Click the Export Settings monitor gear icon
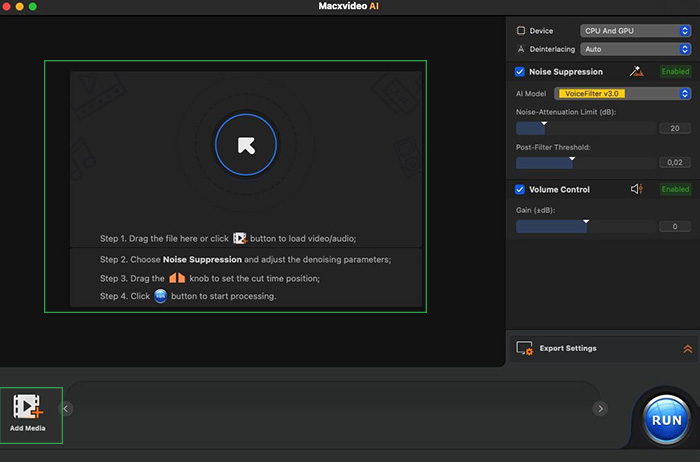The width and height of the screenshot is (700, 462). click(525, 348)
